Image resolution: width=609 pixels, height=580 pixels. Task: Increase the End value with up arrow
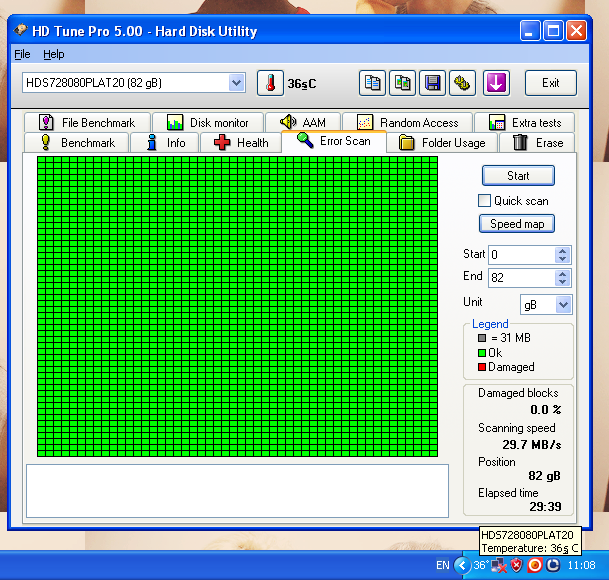(x=562, y=273)
